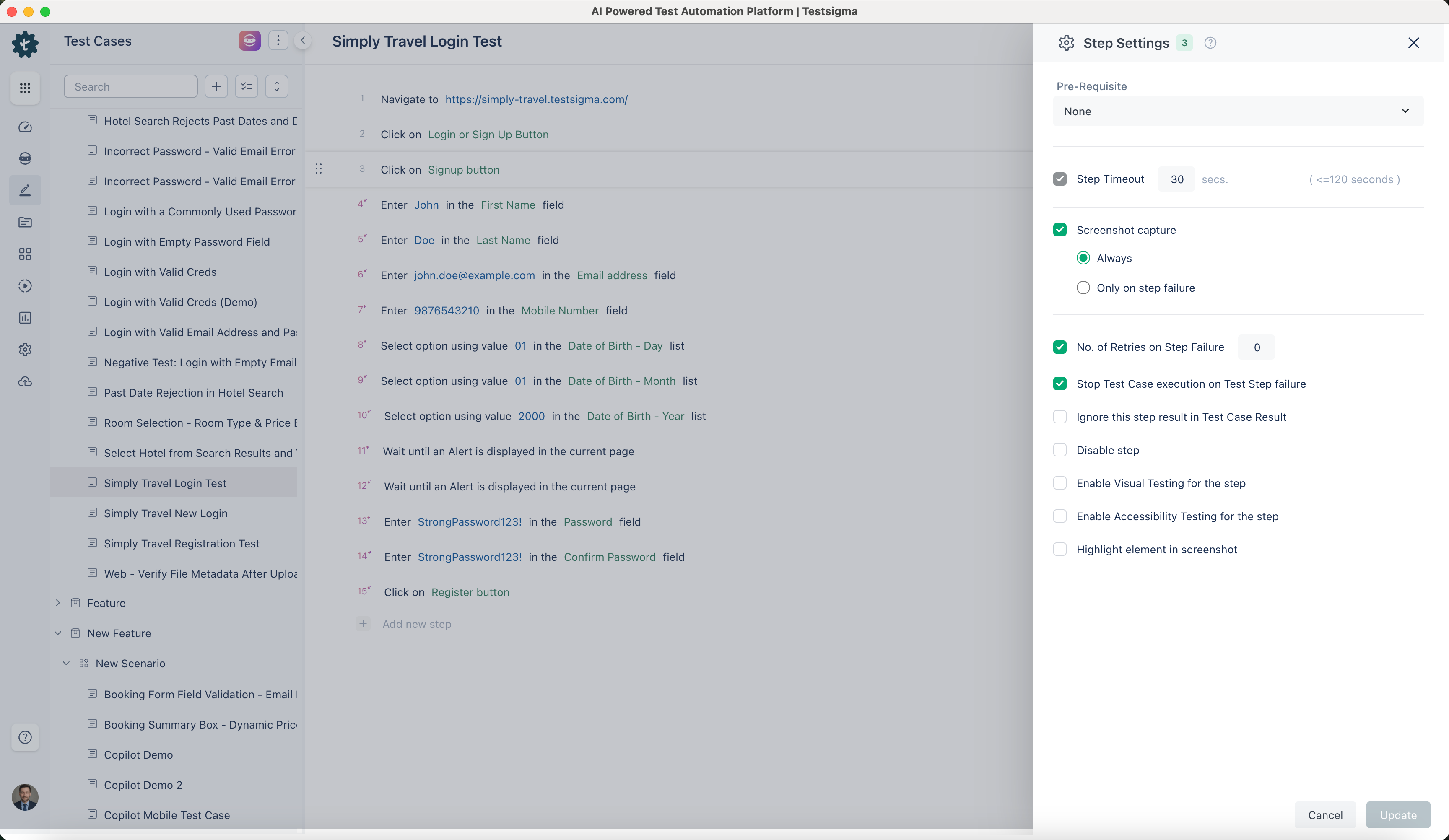Select step 11 Wait until Alert displayed

point(508,451)
